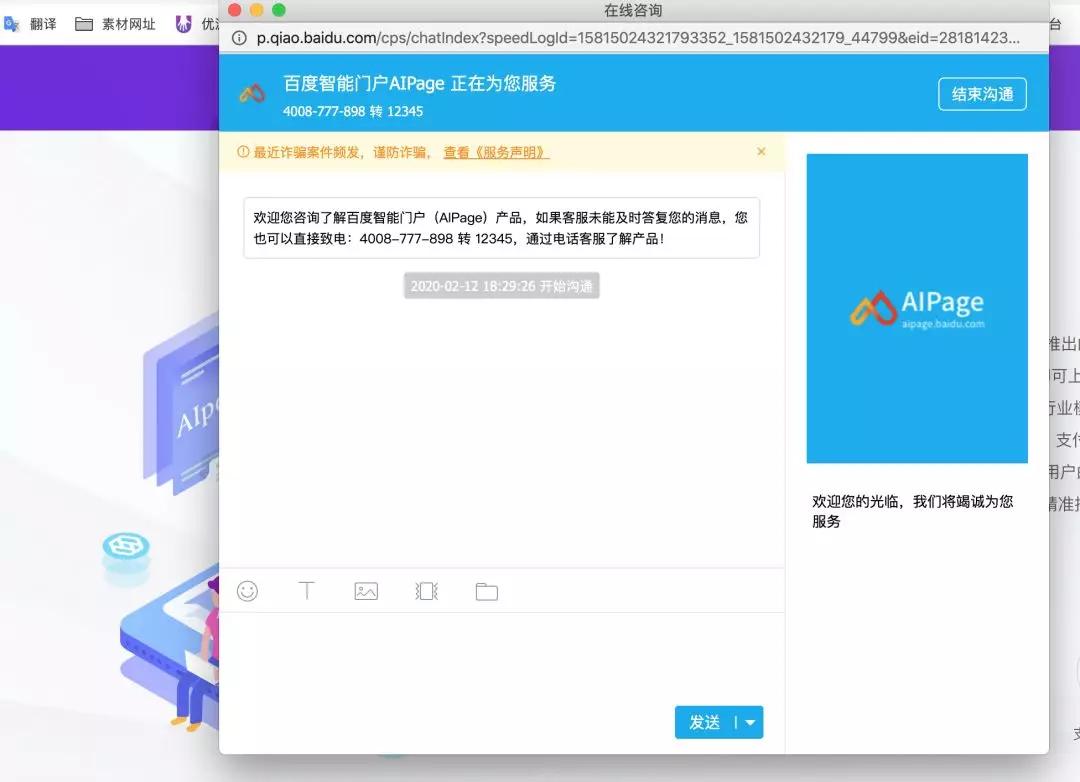Click the AIPage logo in chat header
The width and height of the screenshot is (1080, 782).
point(252,94)
